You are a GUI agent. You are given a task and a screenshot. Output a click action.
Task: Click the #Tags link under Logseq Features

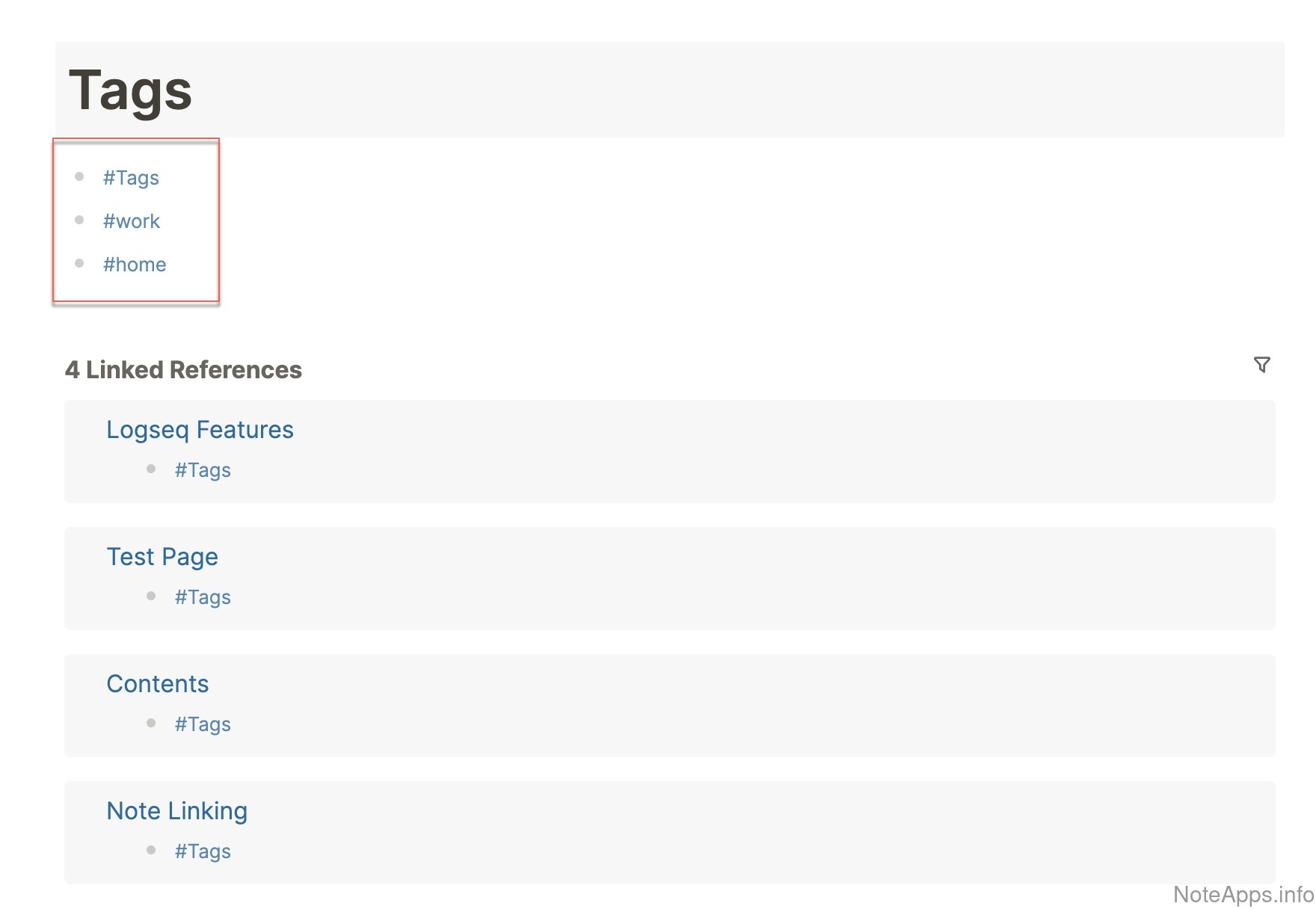203,470
